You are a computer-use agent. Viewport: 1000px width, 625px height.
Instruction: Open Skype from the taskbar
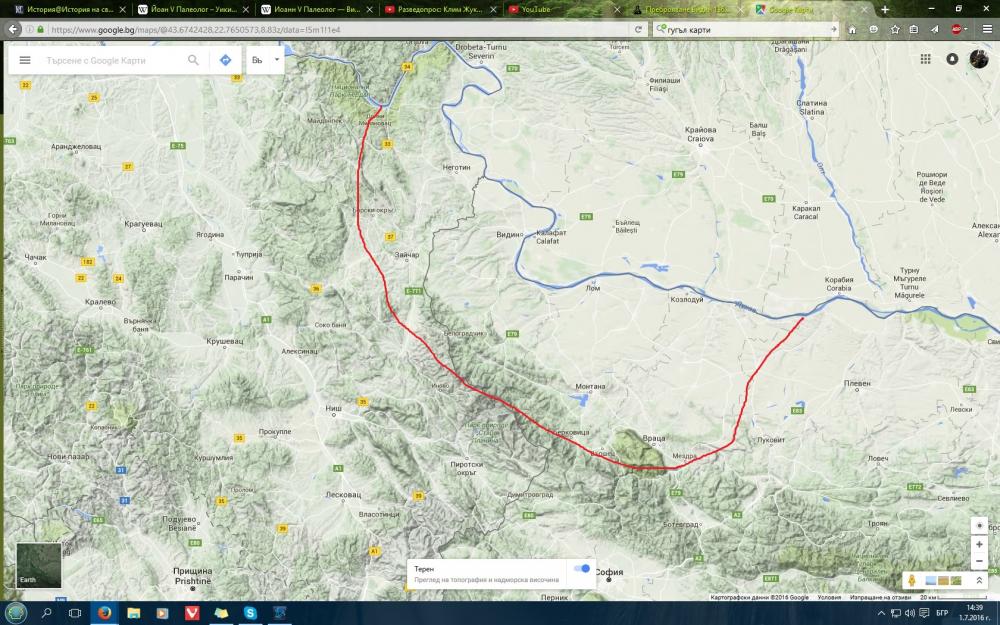(250, 613)
